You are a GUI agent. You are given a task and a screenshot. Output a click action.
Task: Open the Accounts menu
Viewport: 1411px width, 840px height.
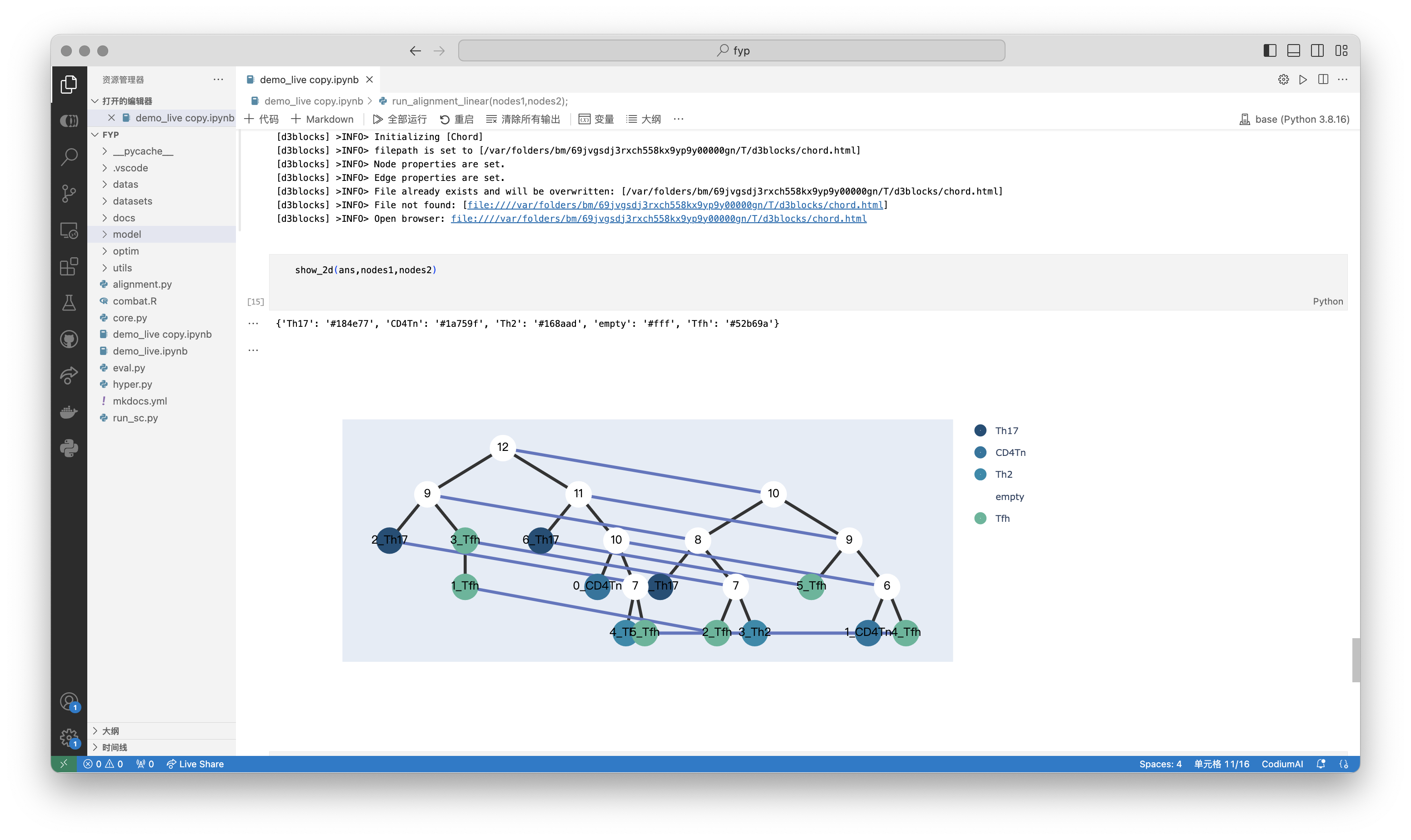(x=69, y=702)
